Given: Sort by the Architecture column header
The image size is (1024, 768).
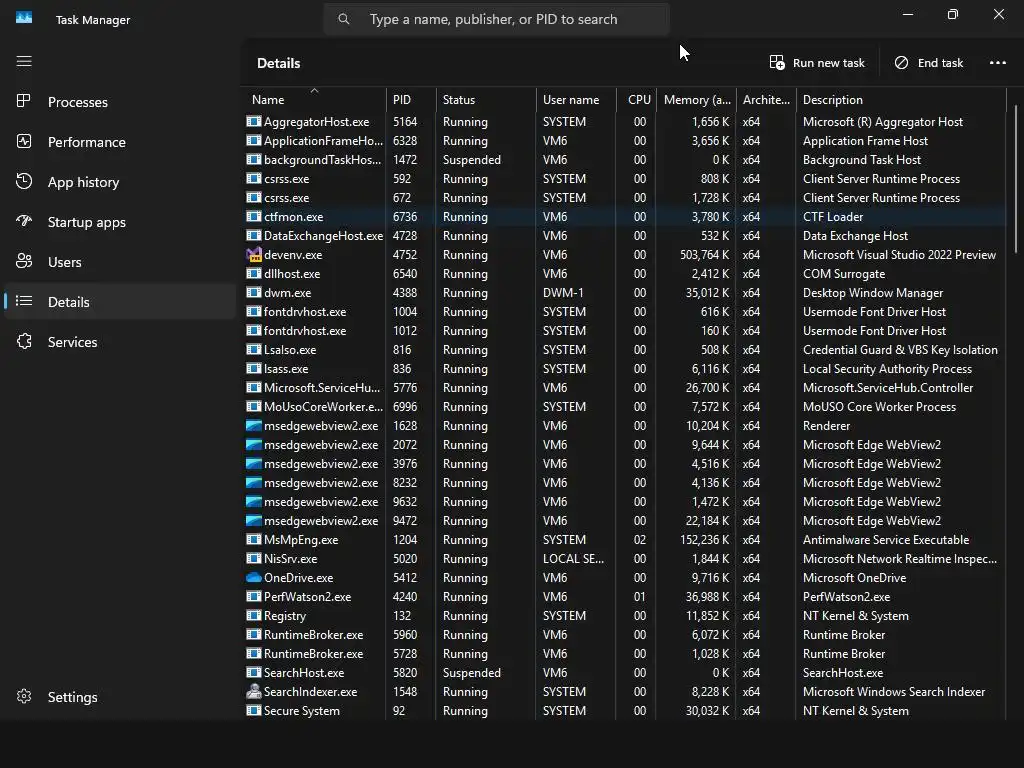Looking at the screenshot, I should pos(766,99).
